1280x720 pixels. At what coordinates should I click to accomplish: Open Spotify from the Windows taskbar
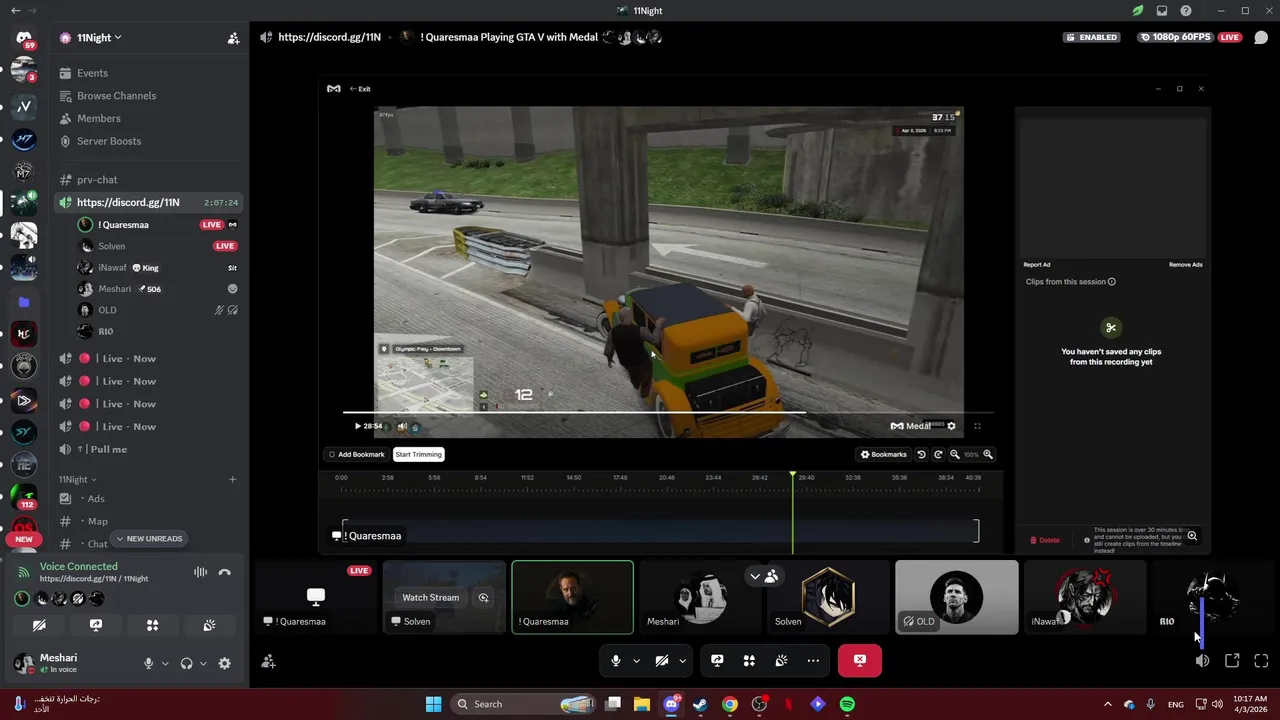(847, 704)
